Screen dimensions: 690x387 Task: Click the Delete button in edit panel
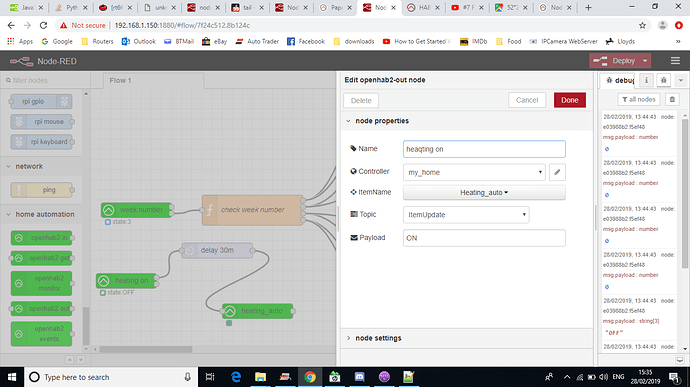(361, 100)
